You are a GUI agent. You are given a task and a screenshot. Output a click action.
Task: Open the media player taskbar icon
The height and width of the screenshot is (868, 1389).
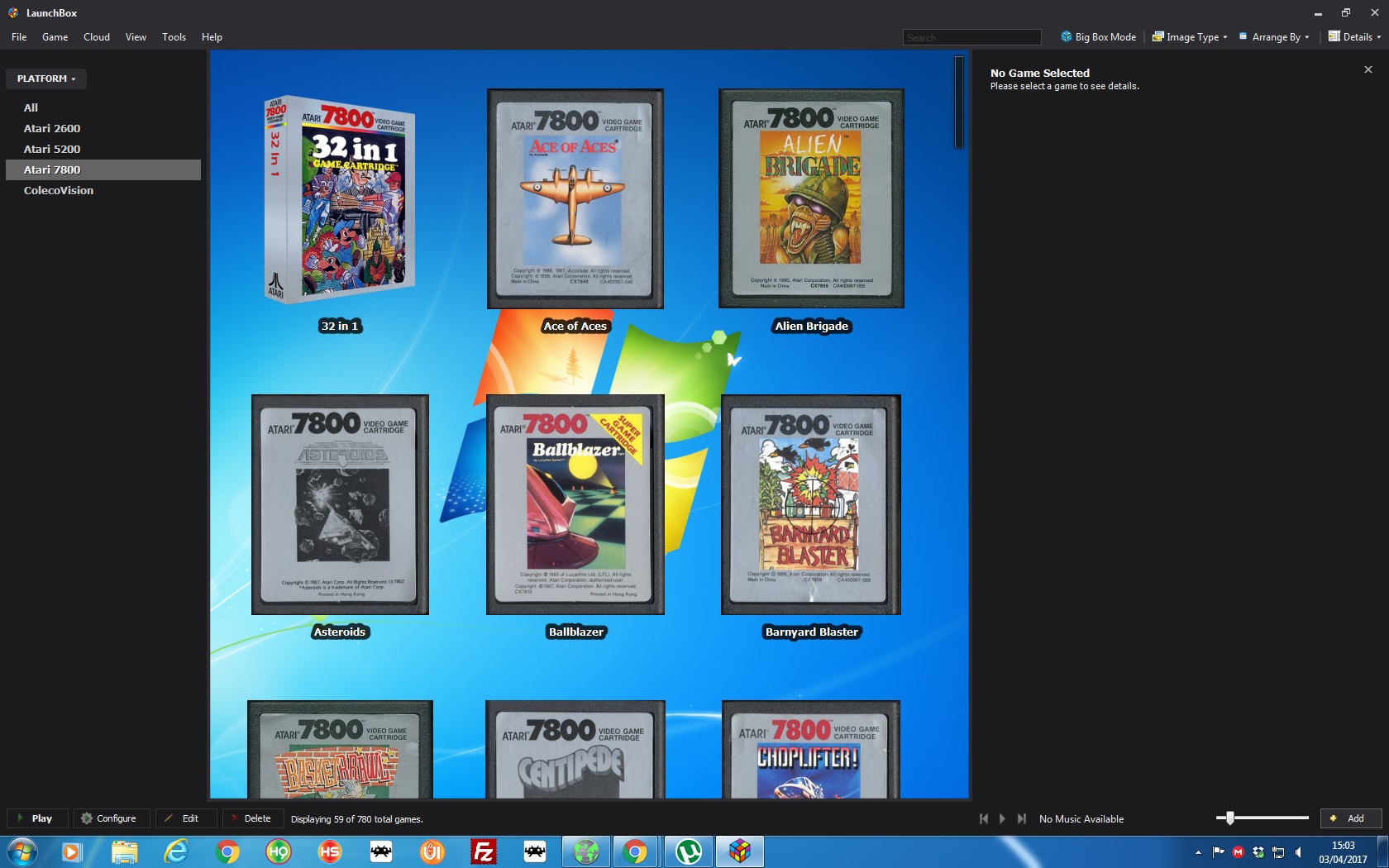pos(73,851)
